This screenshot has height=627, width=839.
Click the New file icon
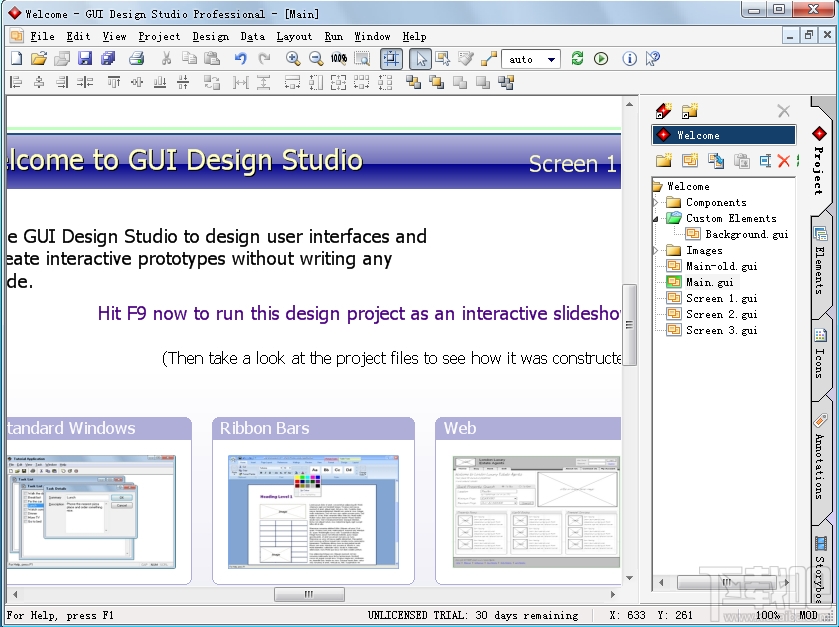point(16,59)
